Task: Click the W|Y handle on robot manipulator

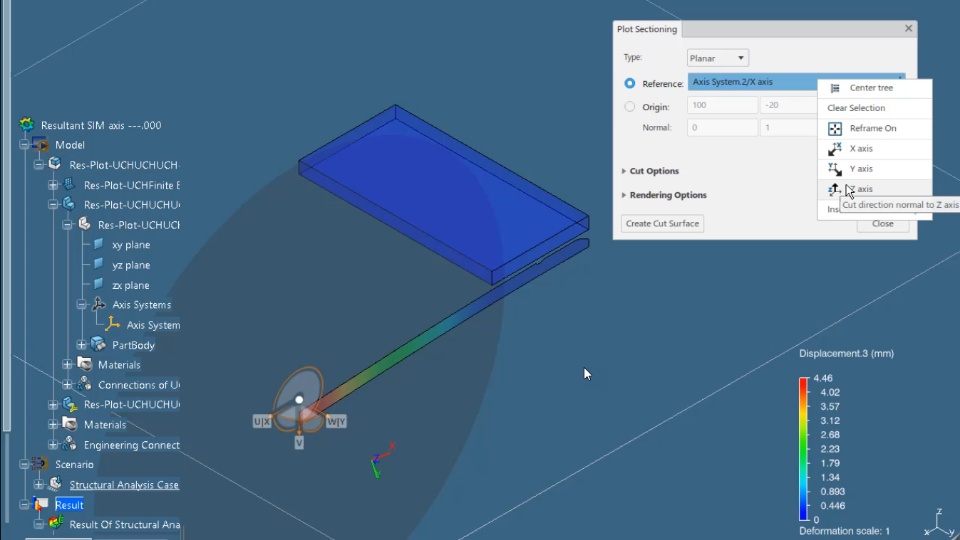Action: coord(336,421)
